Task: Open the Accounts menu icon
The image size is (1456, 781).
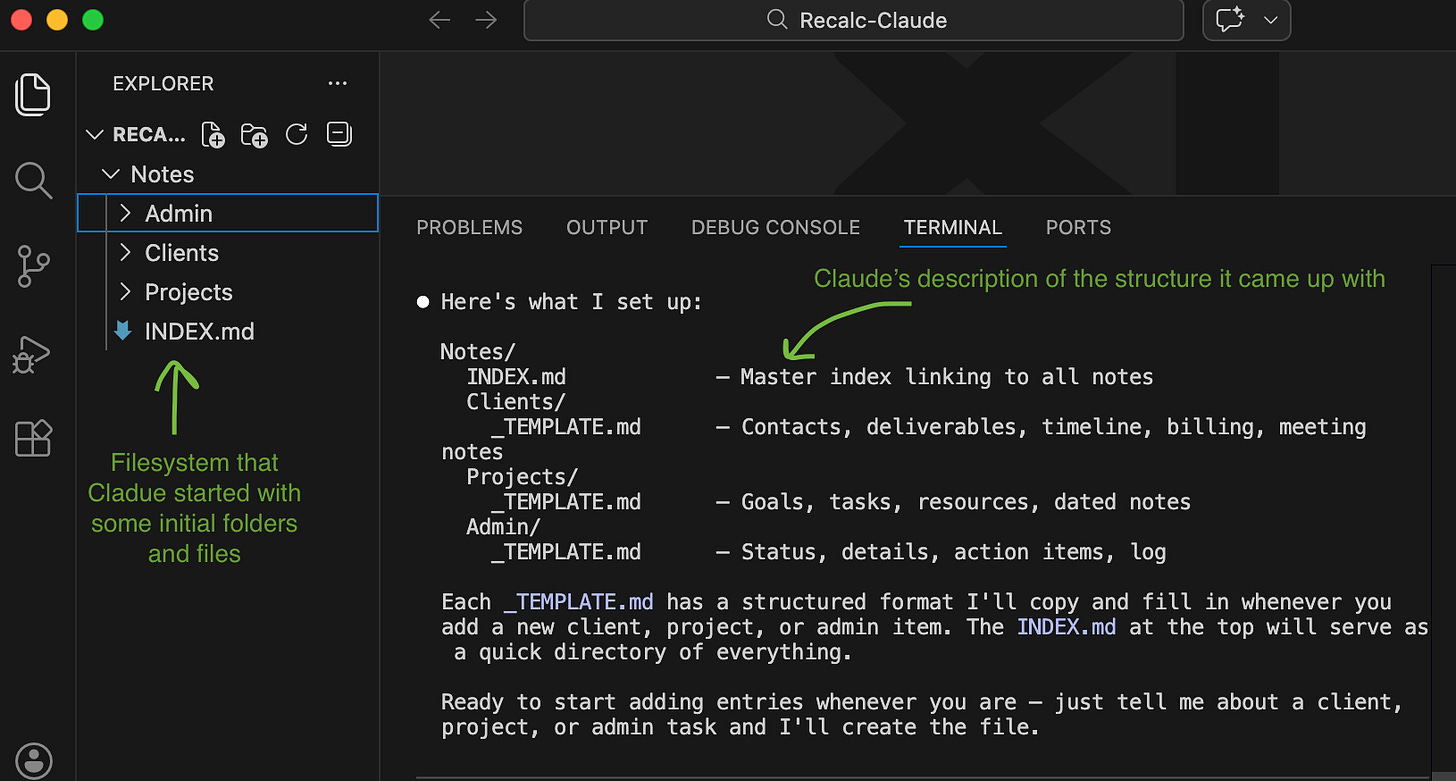Action: (35, 761)
